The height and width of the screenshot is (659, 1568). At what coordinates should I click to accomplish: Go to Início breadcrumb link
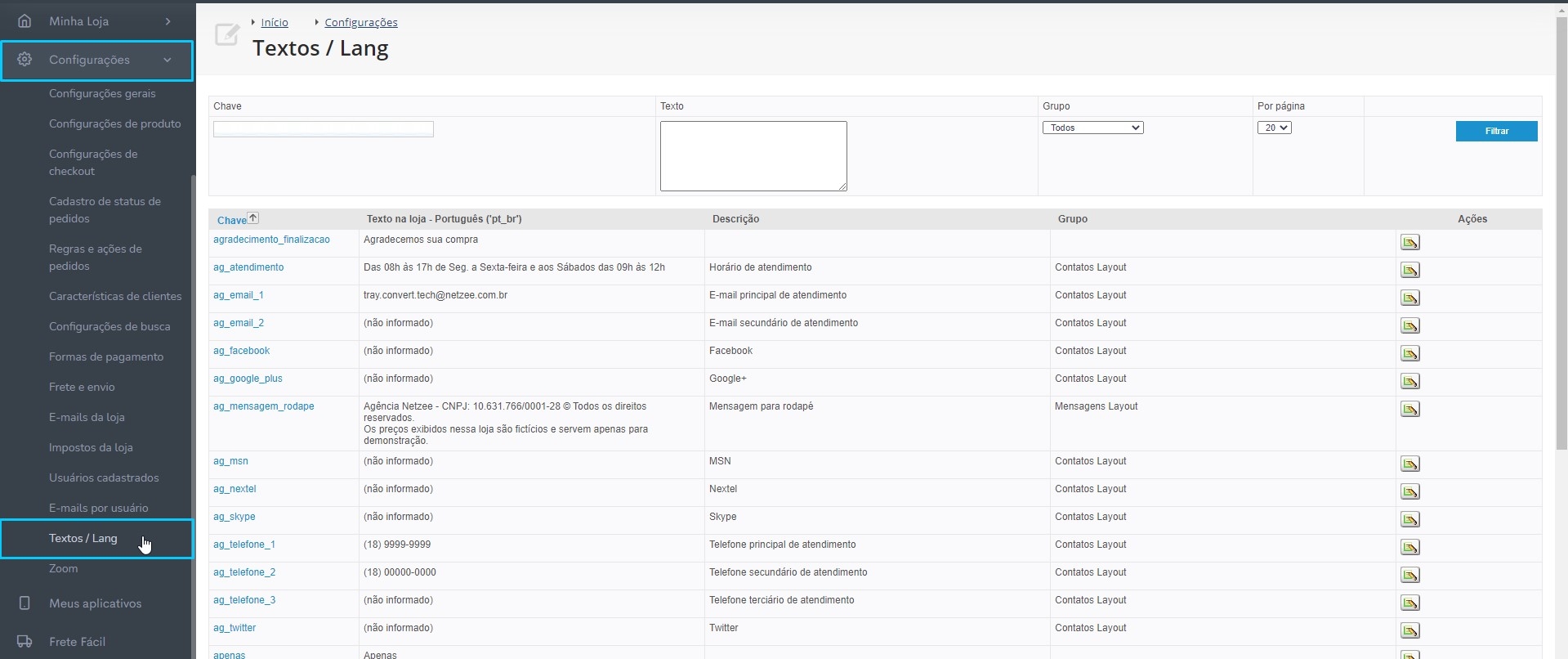(275, 23)
